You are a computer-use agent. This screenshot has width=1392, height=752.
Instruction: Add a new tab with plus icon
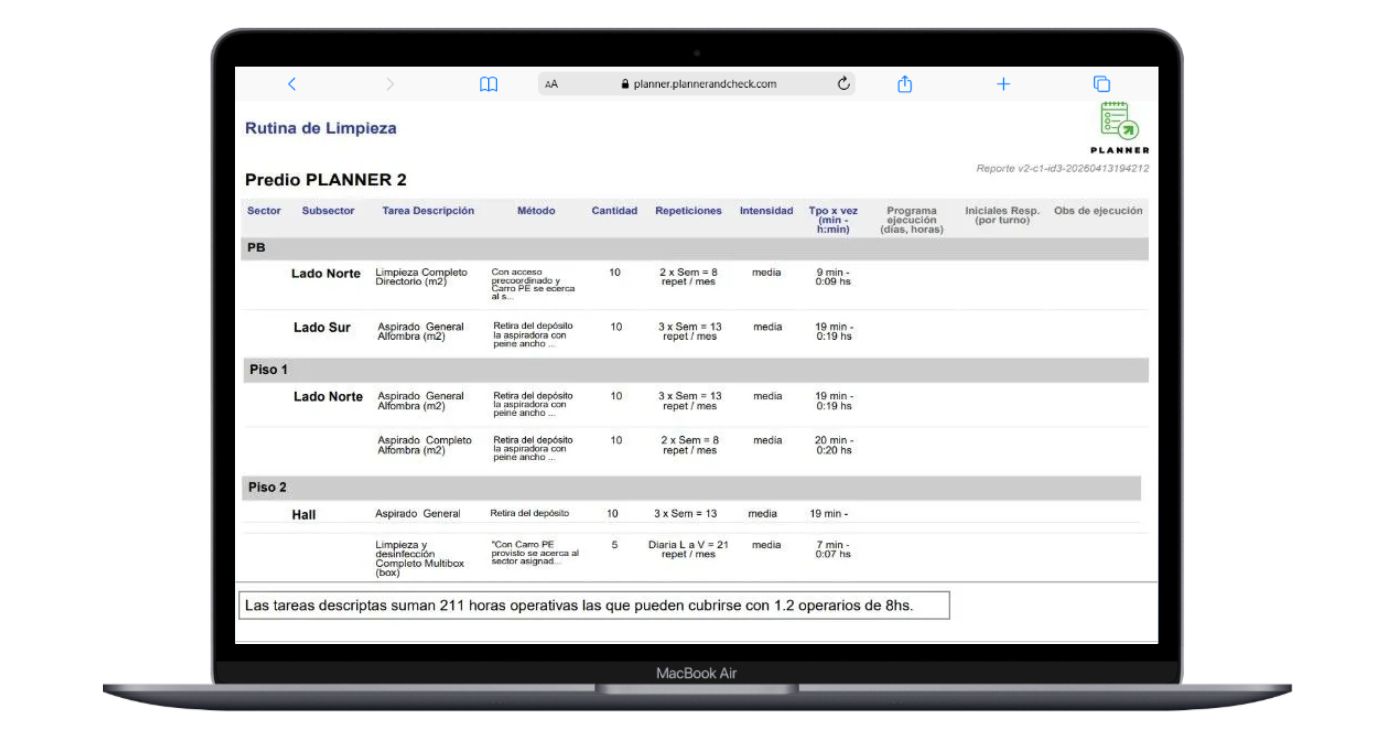tap(1003, 84)
